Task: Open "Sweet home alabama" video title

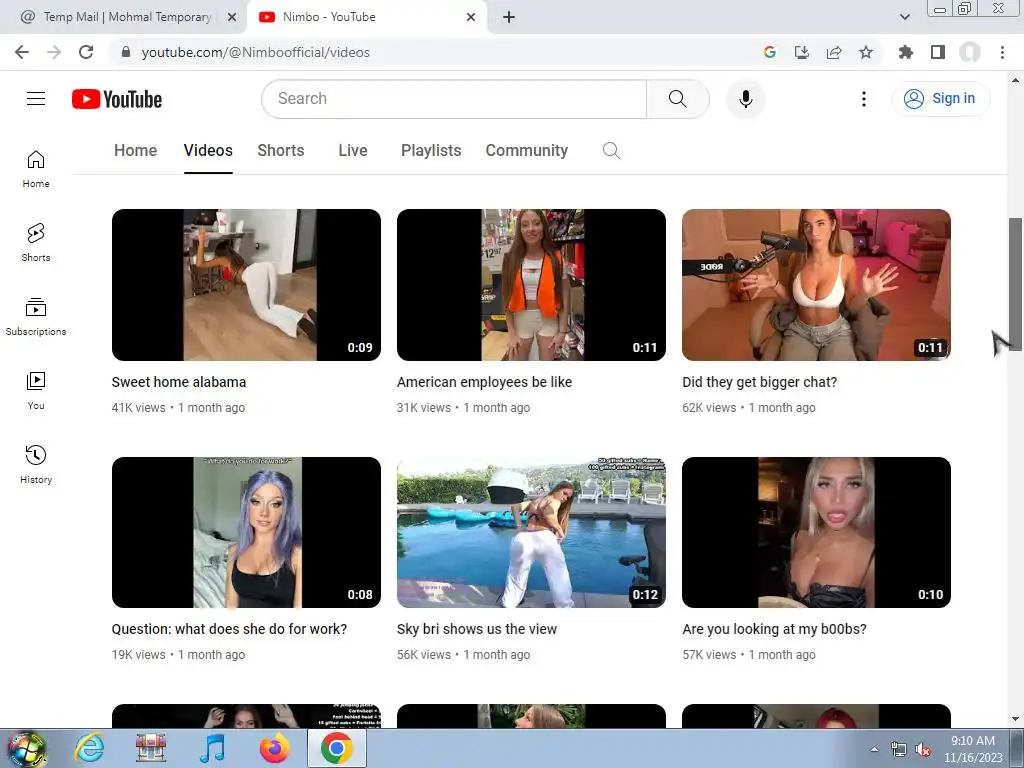Action: [x=179, y=382]
